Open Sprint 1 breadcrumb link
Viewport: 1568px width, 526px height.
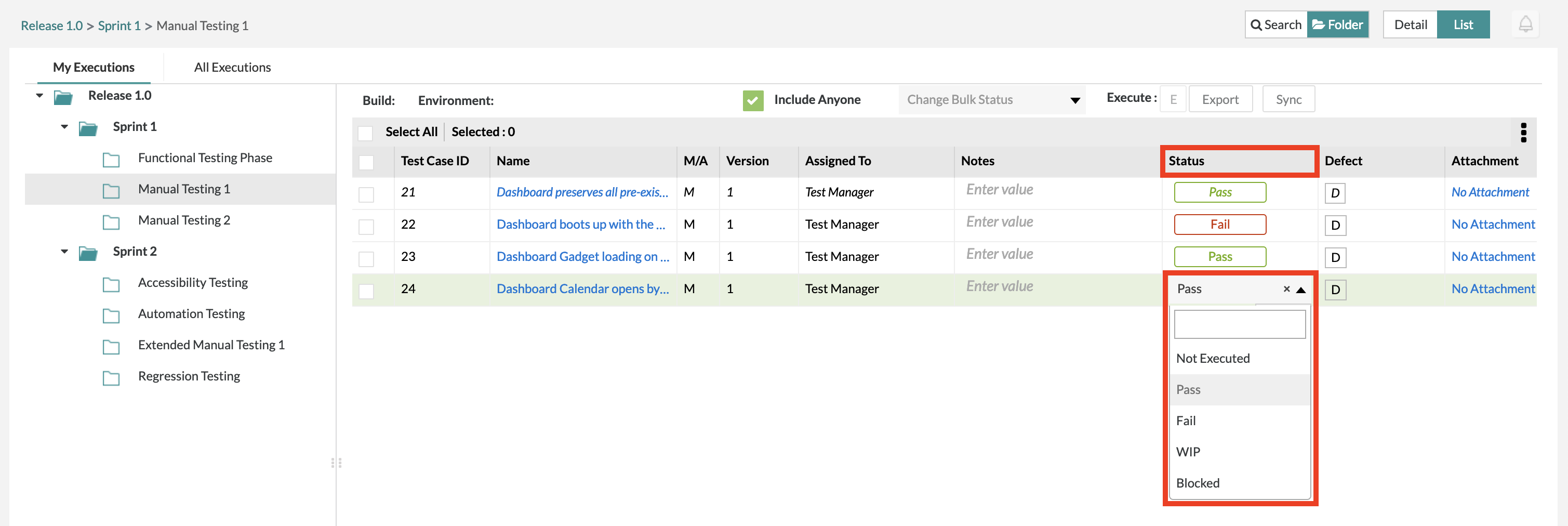click(119, 25)
